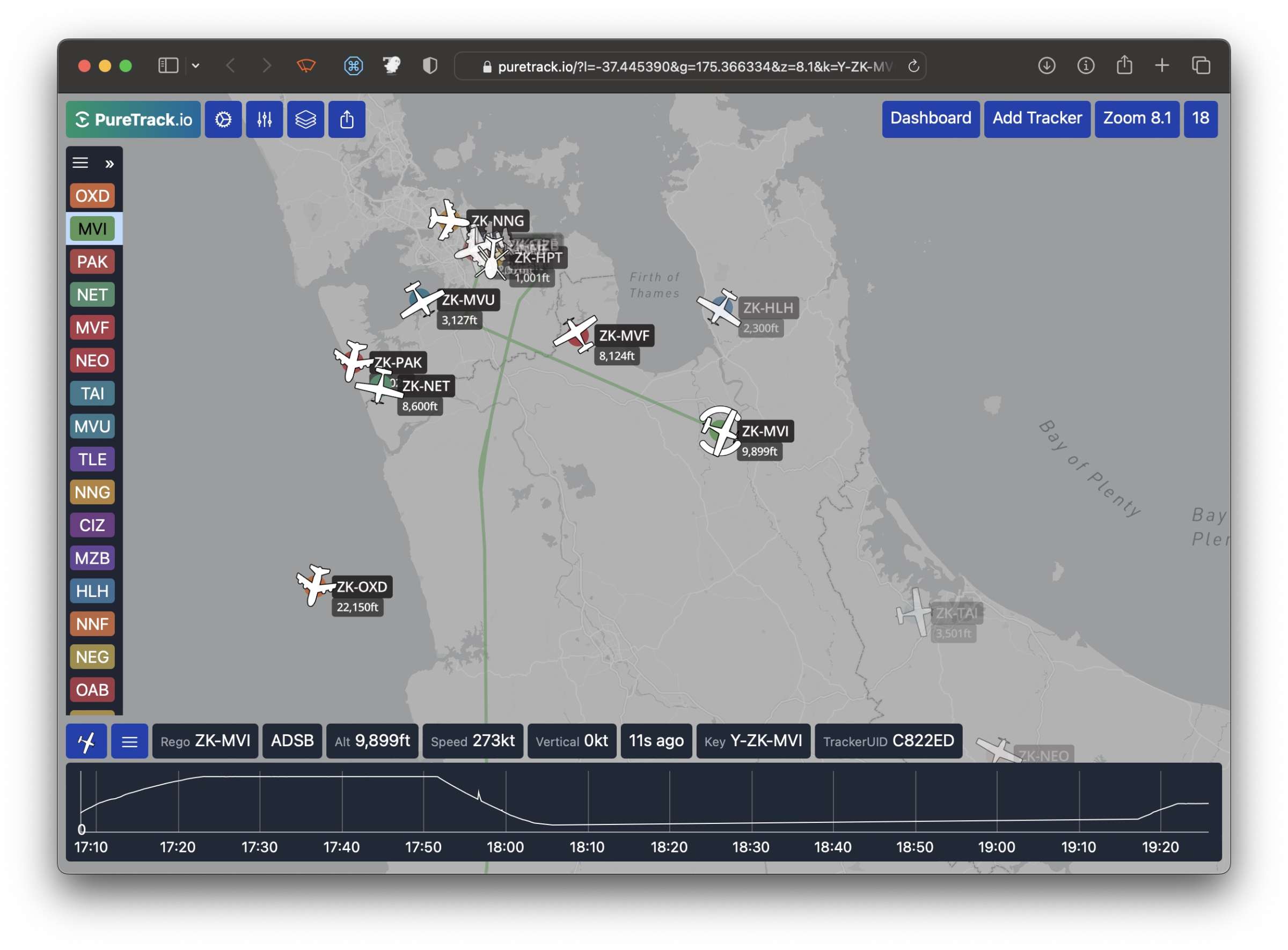1288x950 pixels.
Task: Reload the page with refresh icon
Action: coord(913,66)
